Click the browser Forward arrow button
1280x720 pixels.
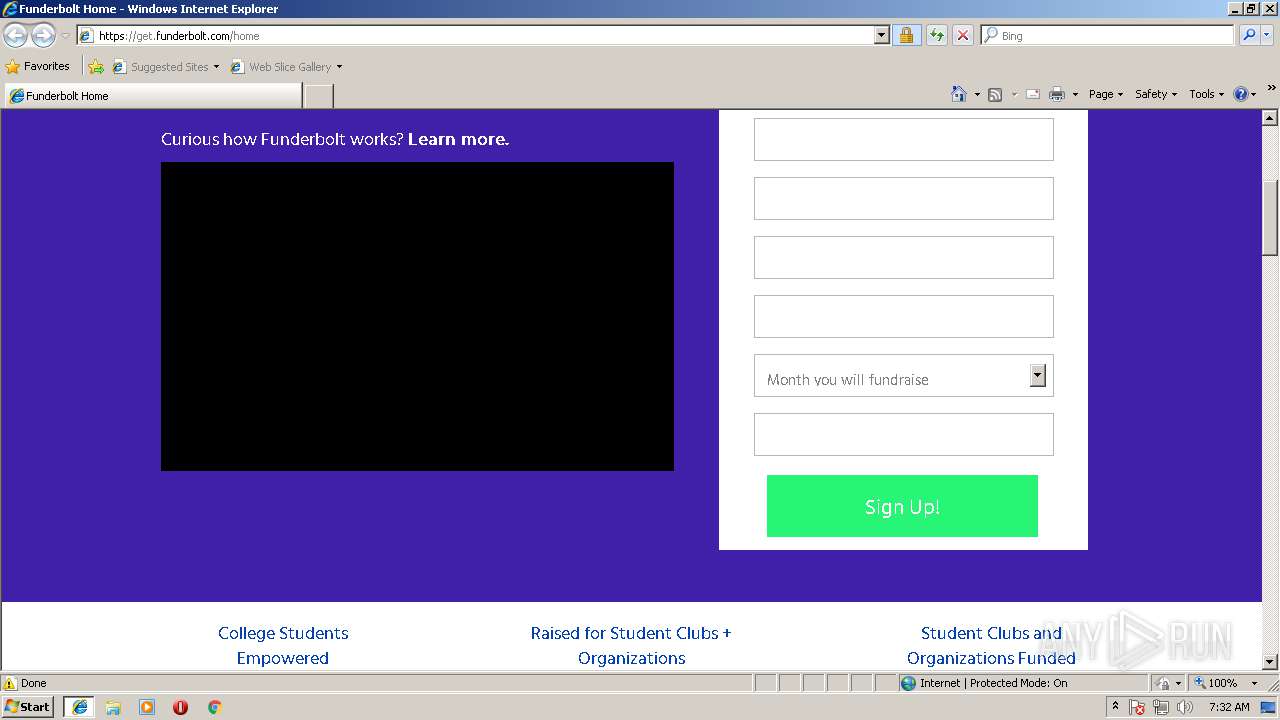(43, 36)
